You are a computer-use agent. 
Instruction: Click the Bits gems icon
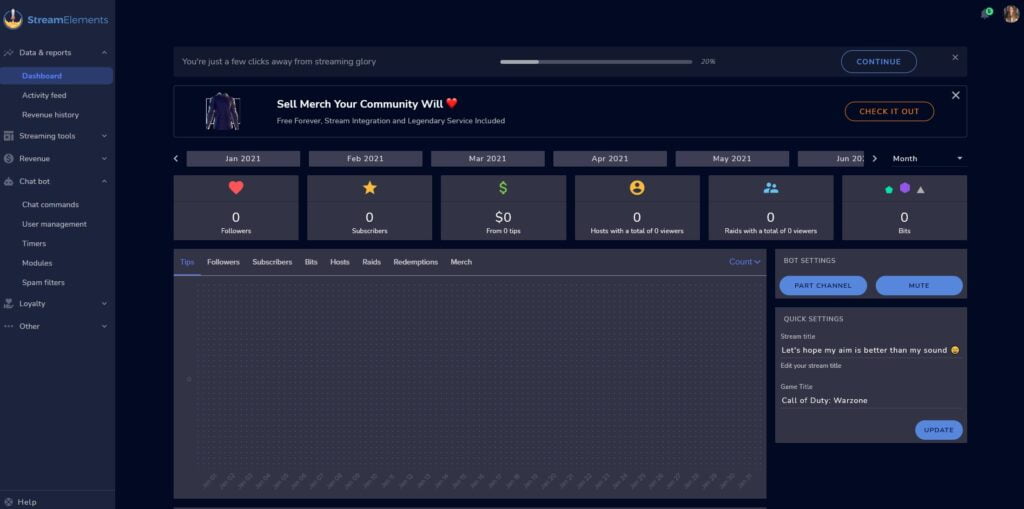904,188
